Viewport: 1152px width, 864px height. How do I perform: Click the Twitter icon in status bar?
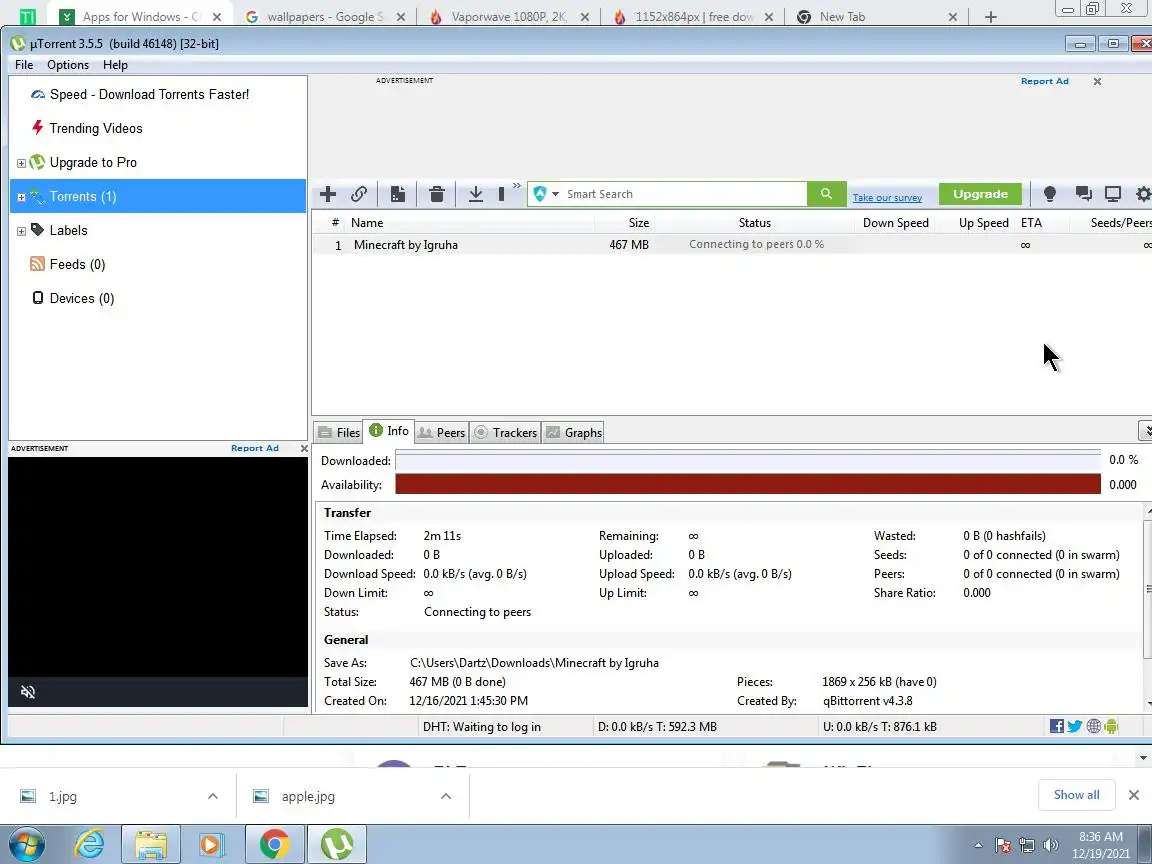tap(1075, 727)
